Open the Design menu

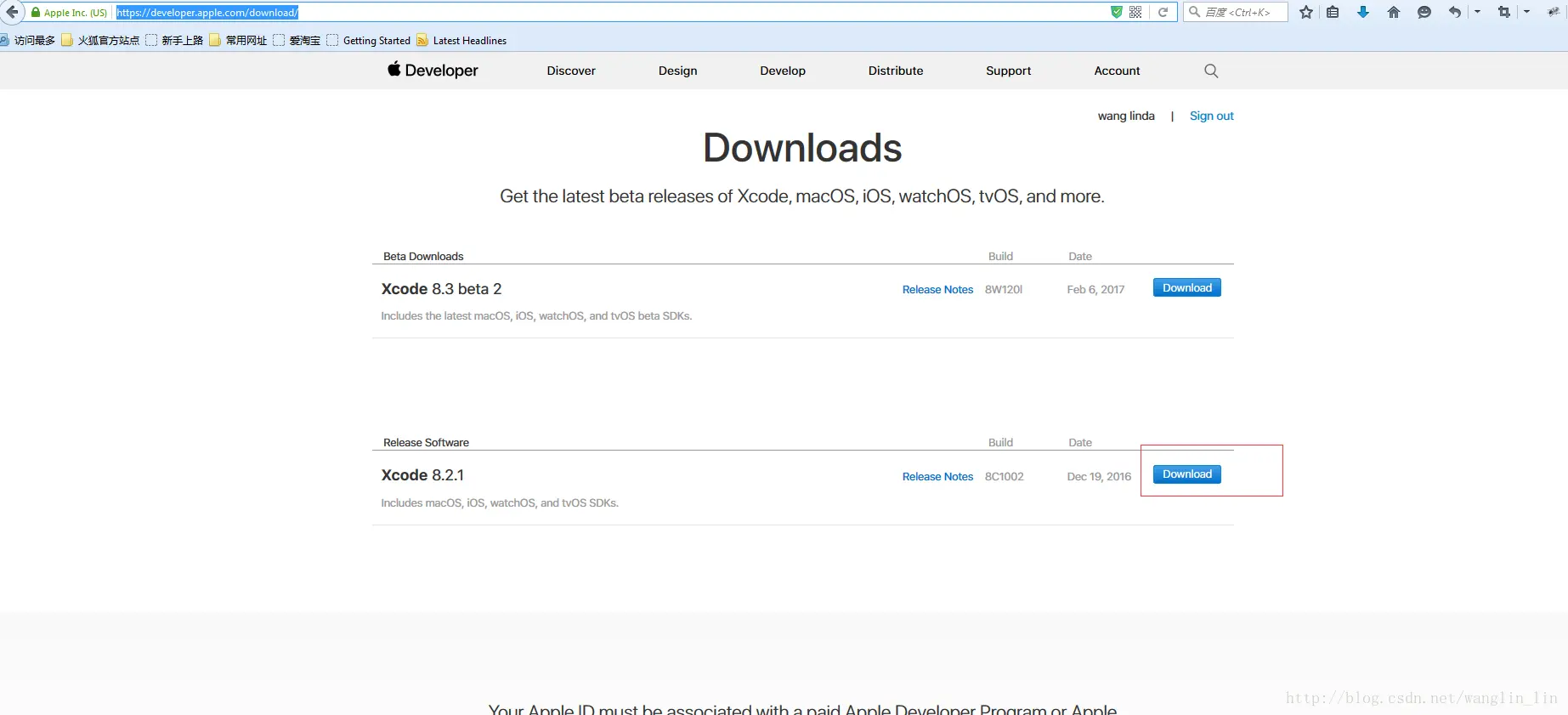tap(677, 71)
